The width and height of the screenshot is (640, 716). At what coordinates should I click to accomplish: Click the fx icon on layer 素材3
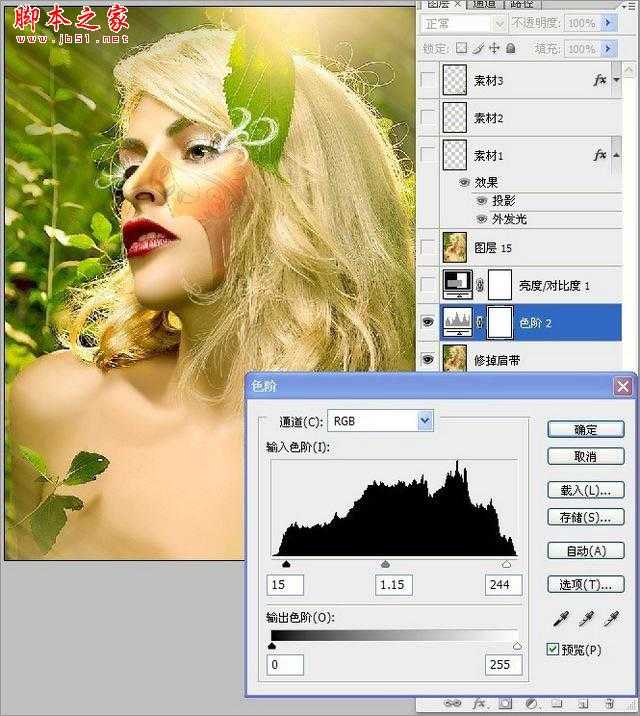600,80
